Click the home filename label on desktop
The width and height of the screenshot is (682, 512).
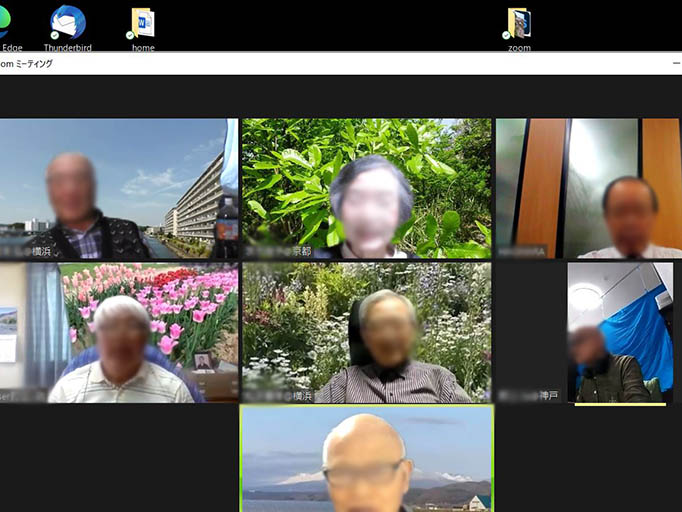coord(143,47)
